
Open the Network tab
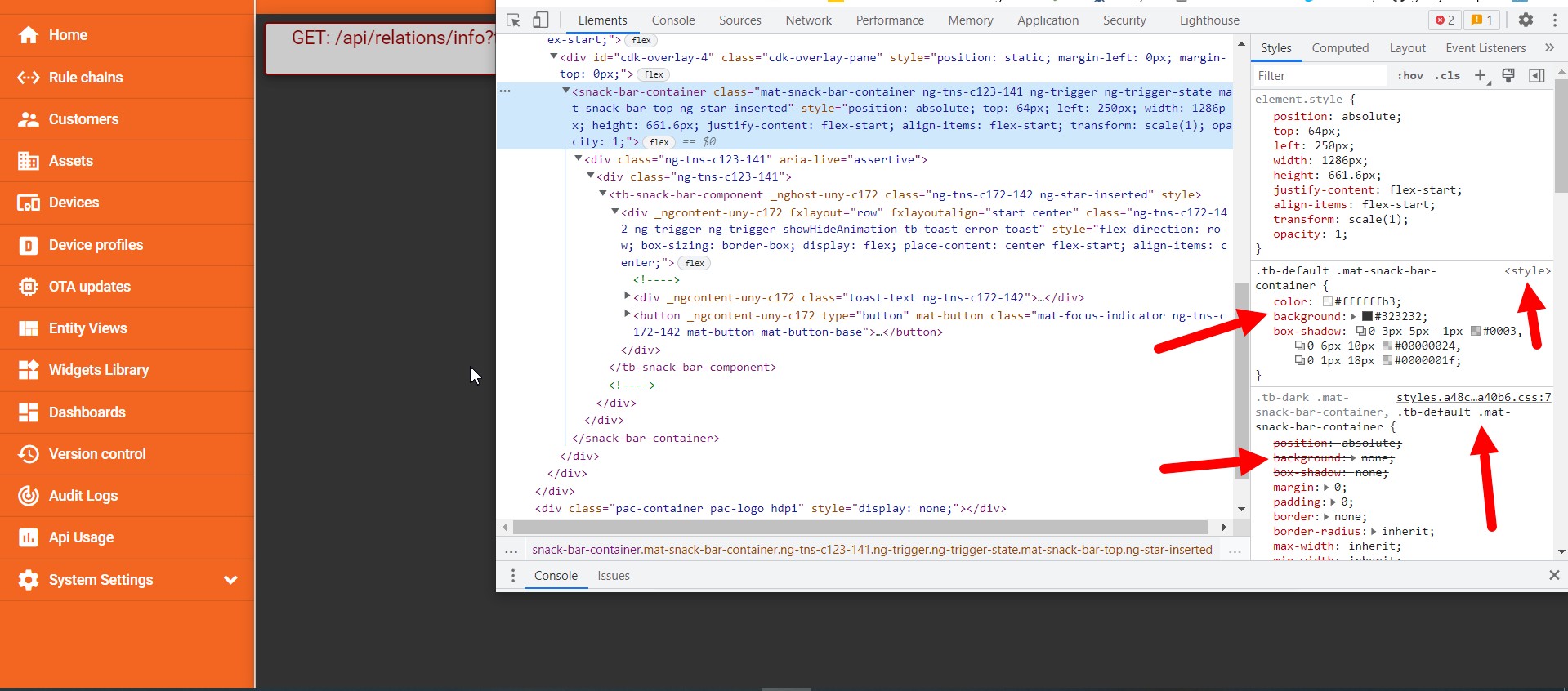click(x=809, y=20)
